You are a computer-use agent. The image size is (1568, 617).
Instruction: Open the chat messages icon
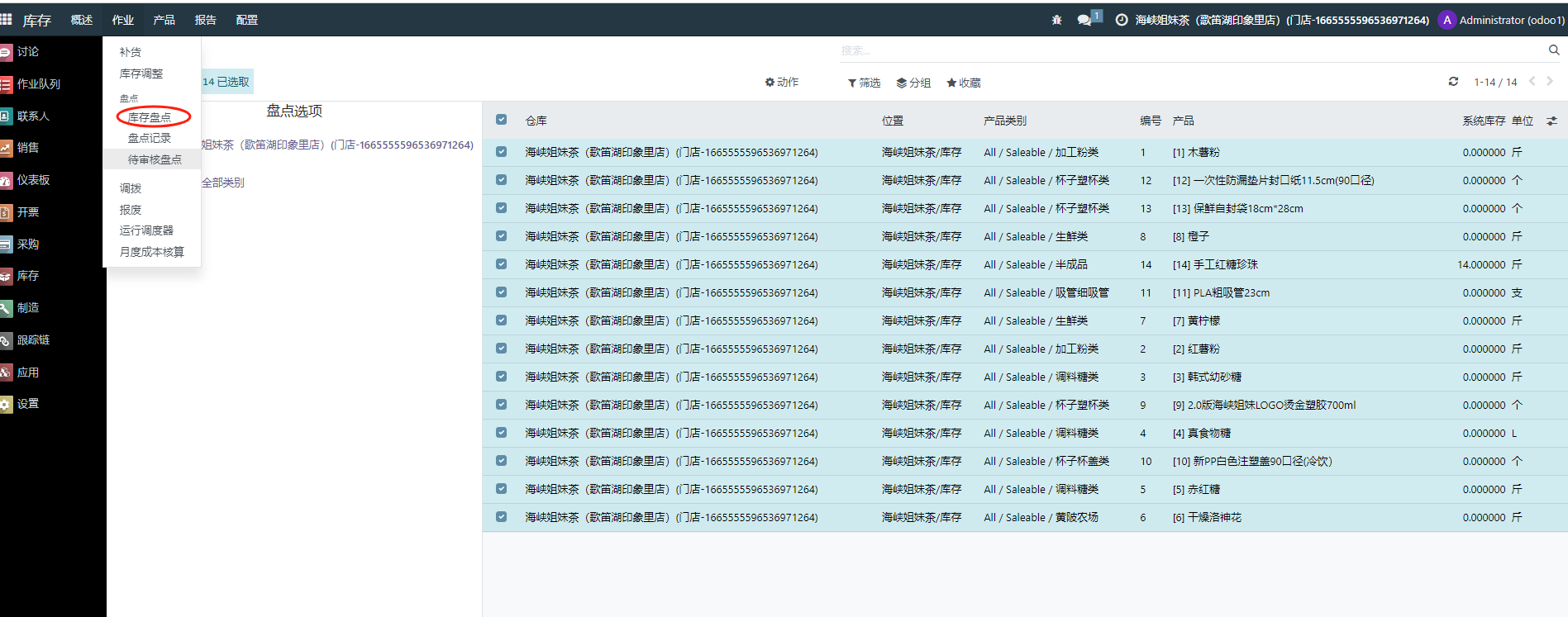coord(1084,20)
